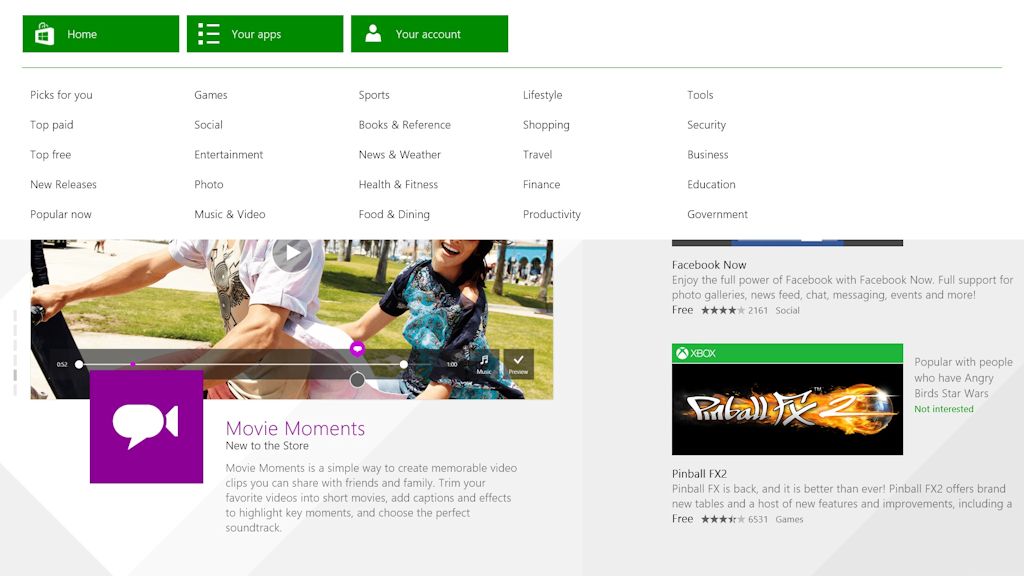This screenshot has width=1024, height=576.
Task: Open the Entertainment category
Action: click(229, 155)
